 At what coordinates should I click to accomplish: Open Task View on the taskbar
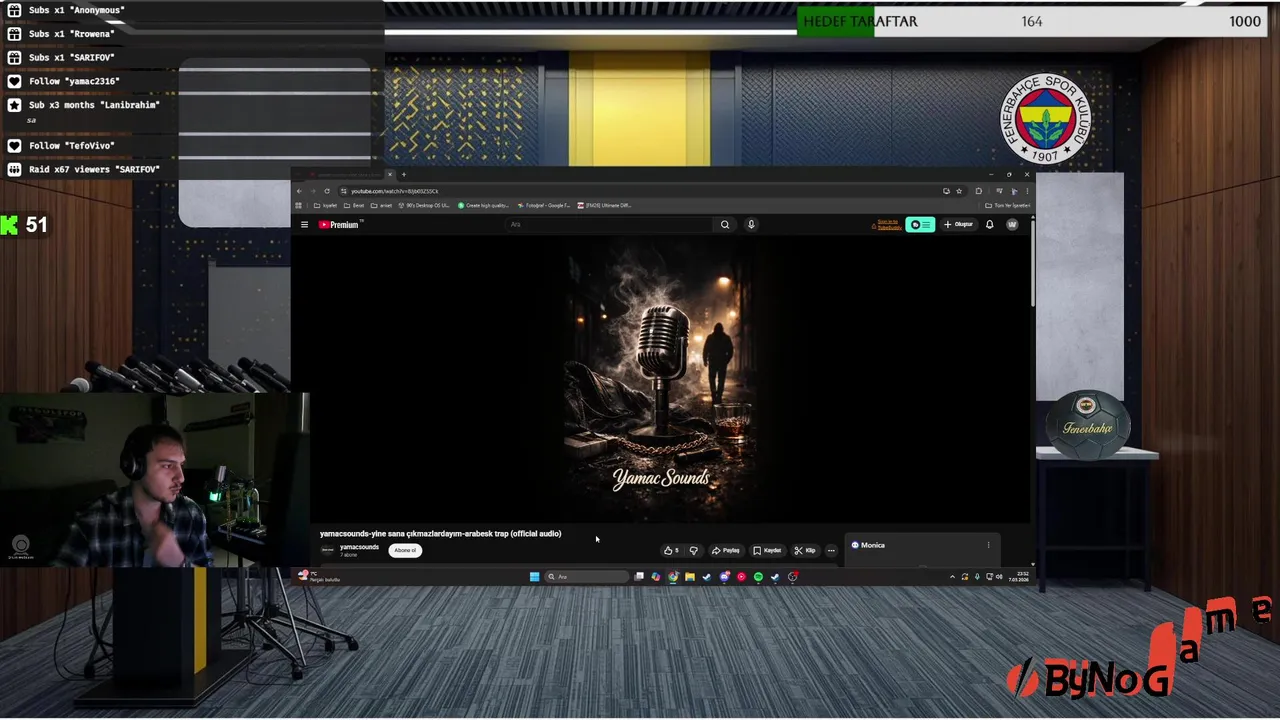639,576
